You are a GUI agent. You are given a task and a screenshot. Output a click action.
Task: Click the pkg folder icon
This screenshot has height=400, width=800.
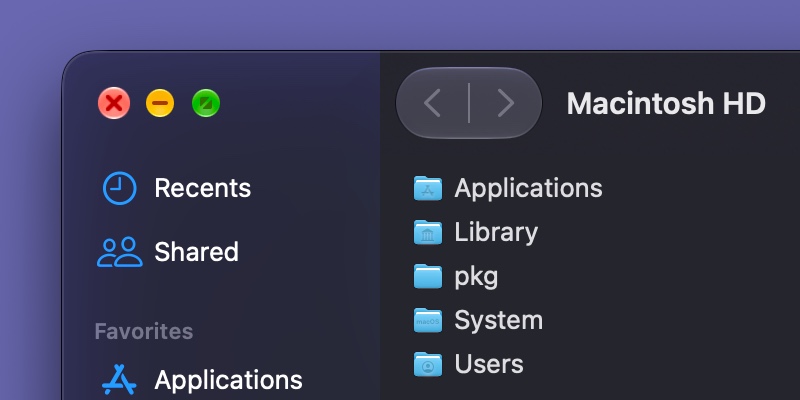tap(428, 276)
